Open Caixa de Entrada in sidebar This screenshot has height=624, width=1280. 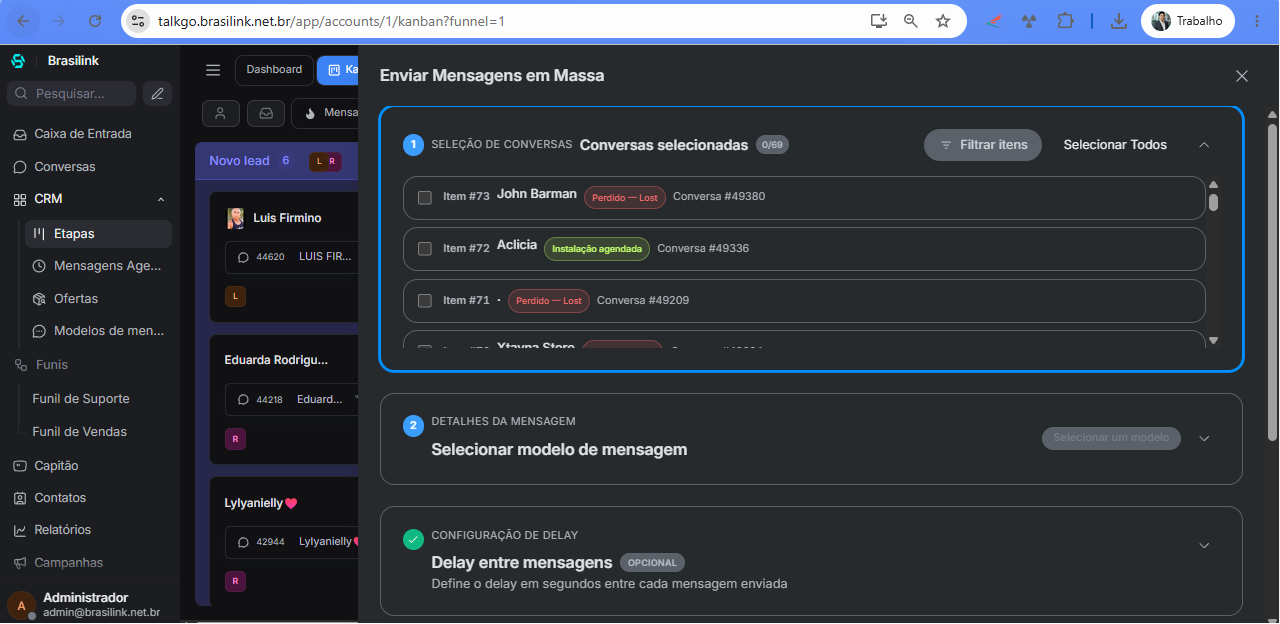tap(83, 134)
